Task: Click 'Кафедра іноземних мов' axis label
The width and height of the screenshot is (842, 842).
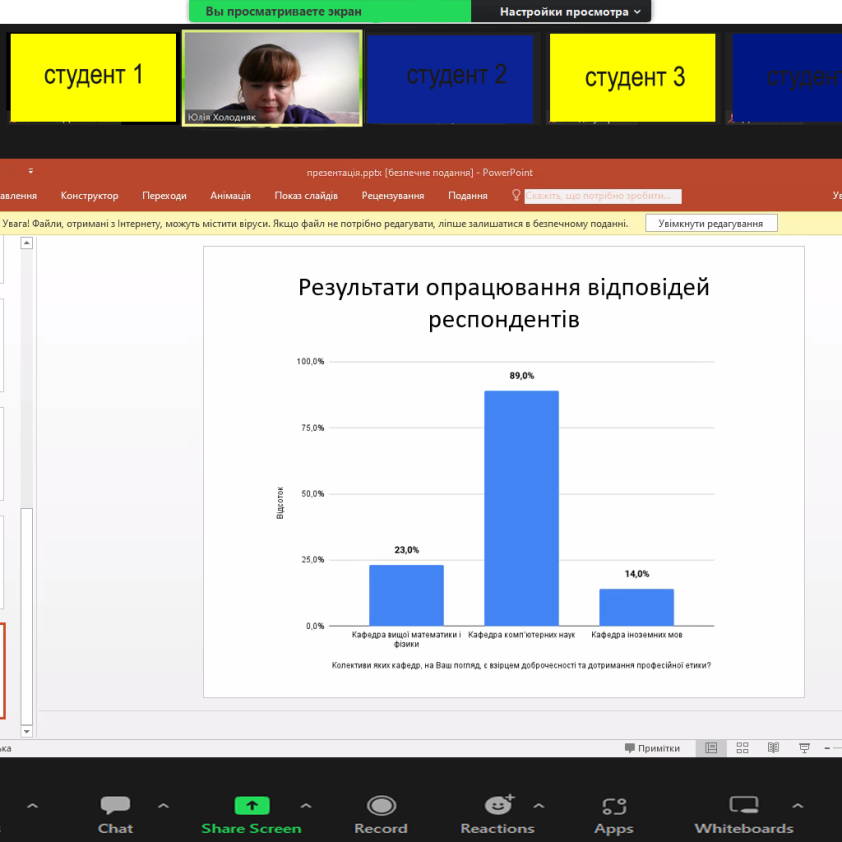Action: tap(637, 635)
